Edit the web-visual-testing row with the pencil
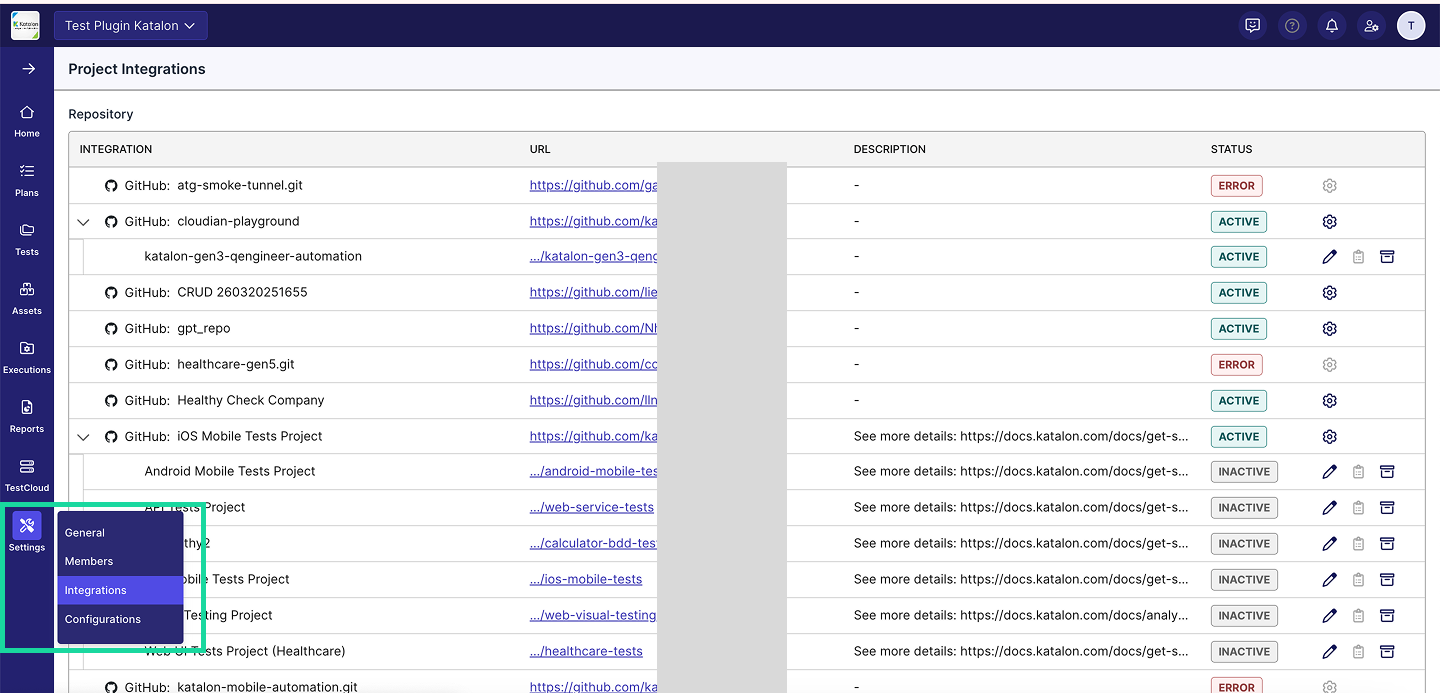 click(1329, 616)
